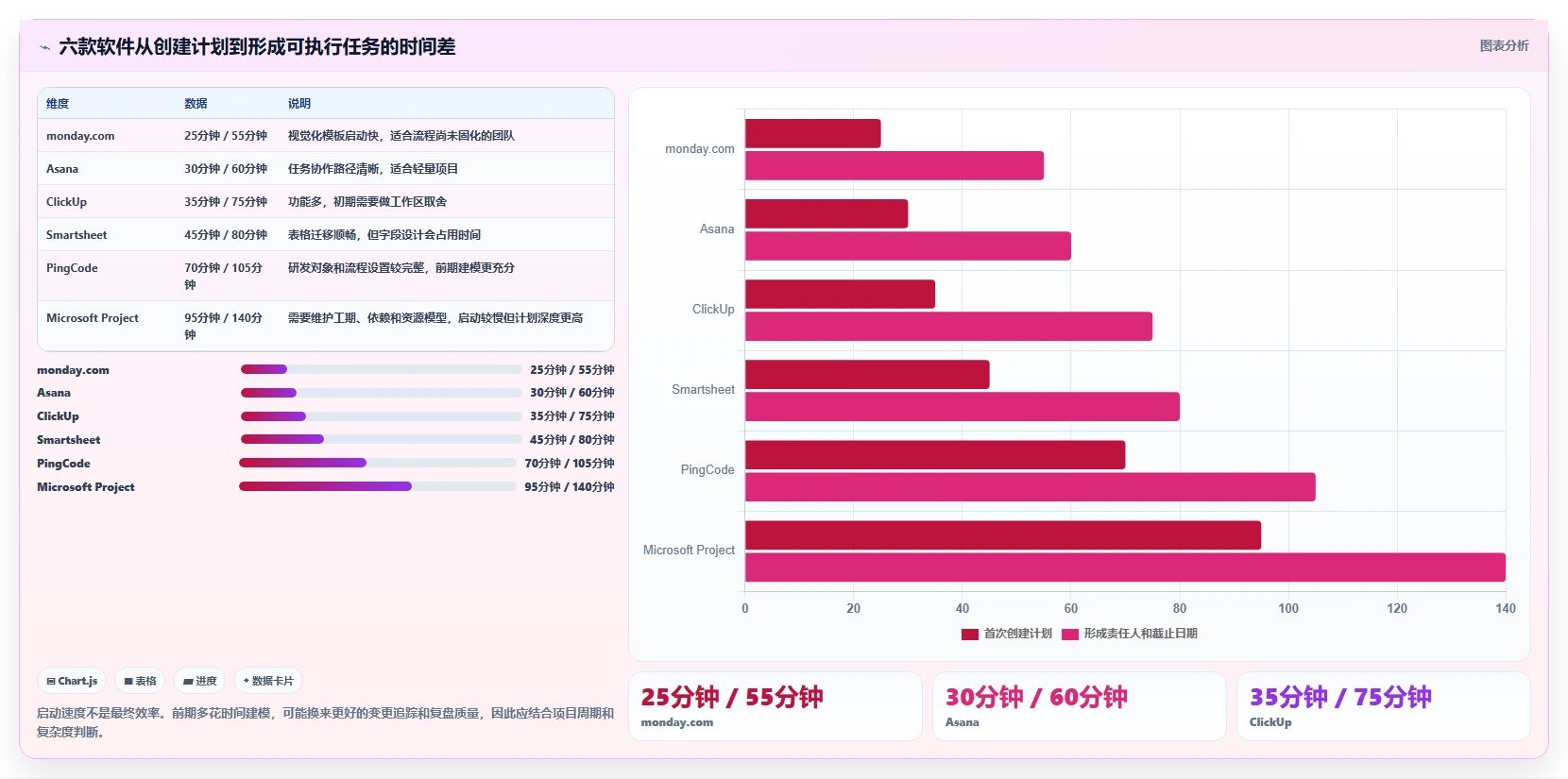Click the PingCode progress bar
The height and width of the screenshot is (779, 1568).
pos(378,463)
